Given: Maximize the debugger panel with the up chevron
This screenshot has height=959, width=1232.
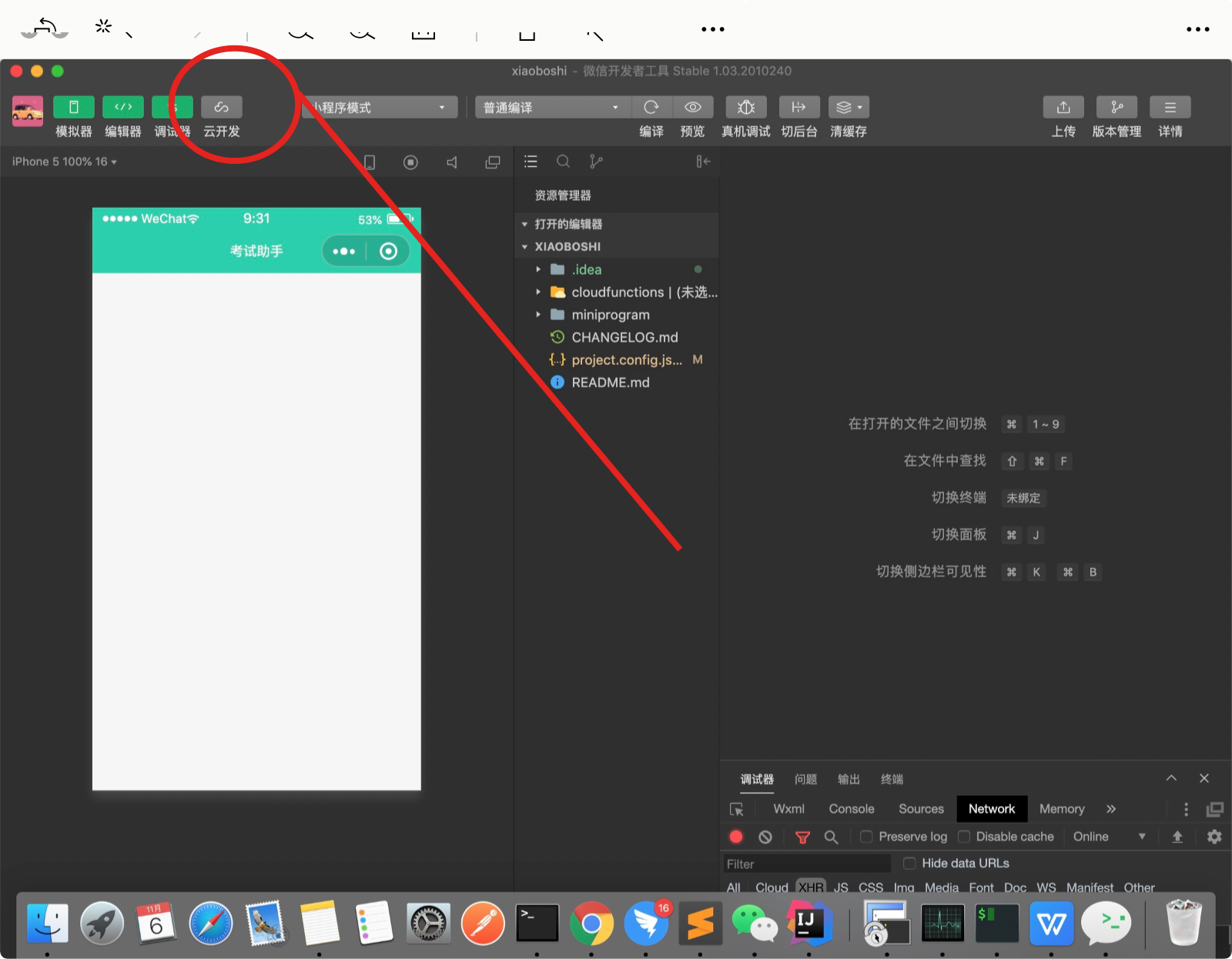Looking at the screenshot, I should [x=1171, y=778].
